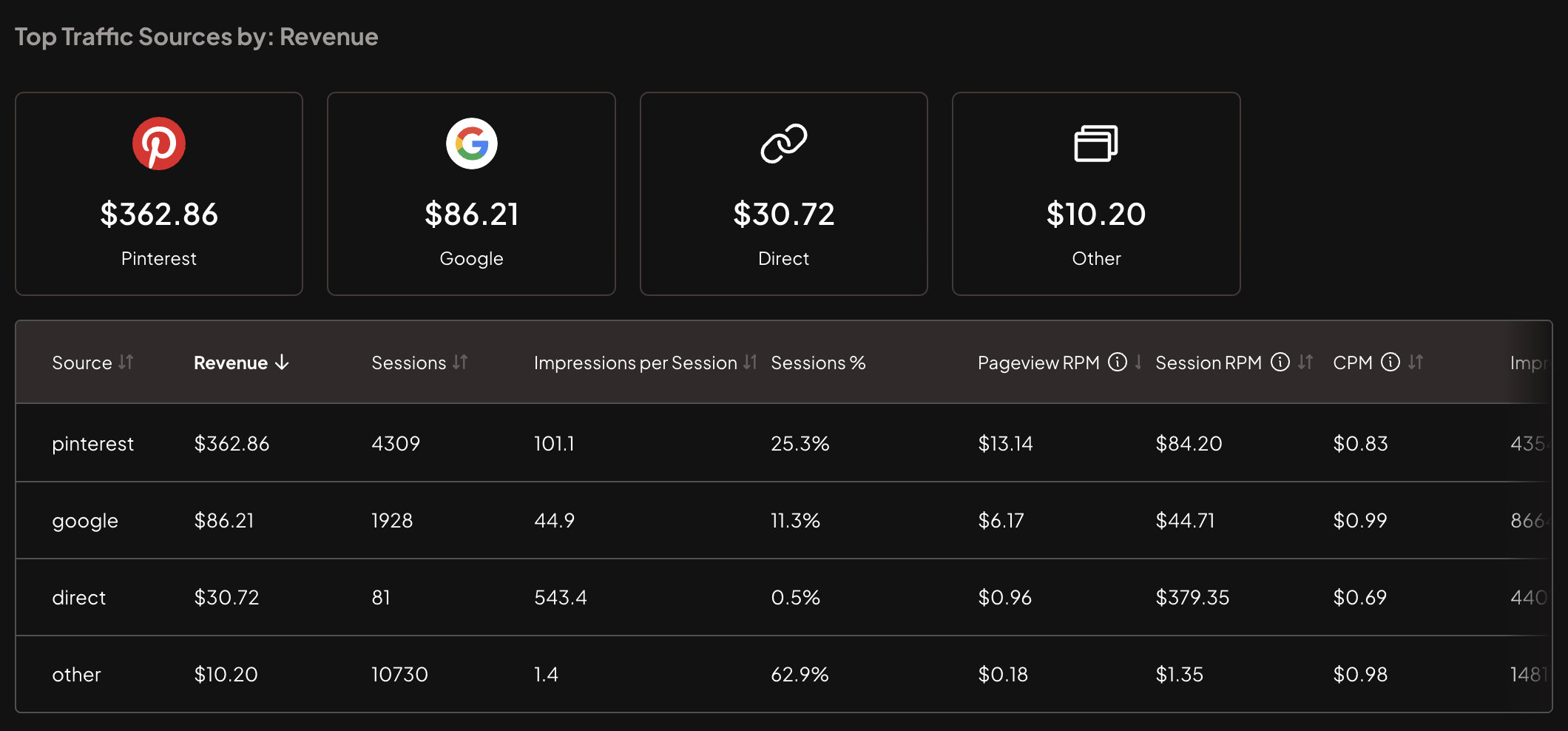Click Pageview RPM sort arrow

coord(1138,362)
